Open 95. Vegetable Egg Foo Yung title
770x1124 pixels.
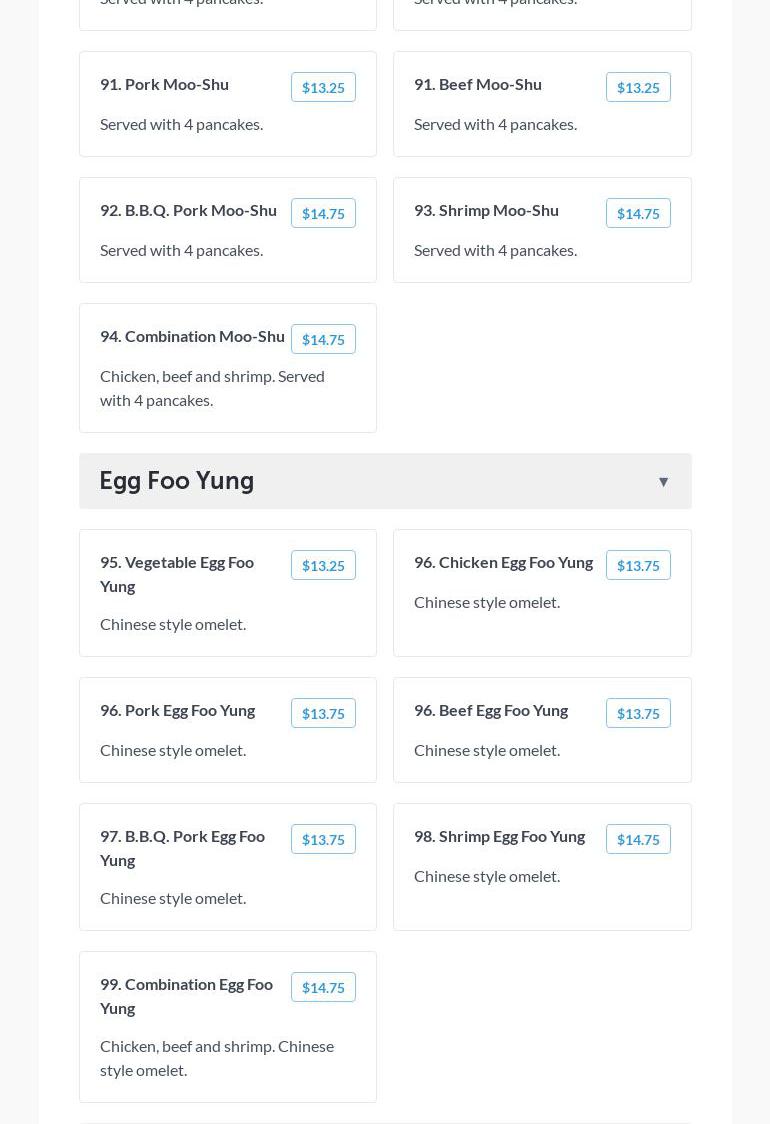click(177, 574)
